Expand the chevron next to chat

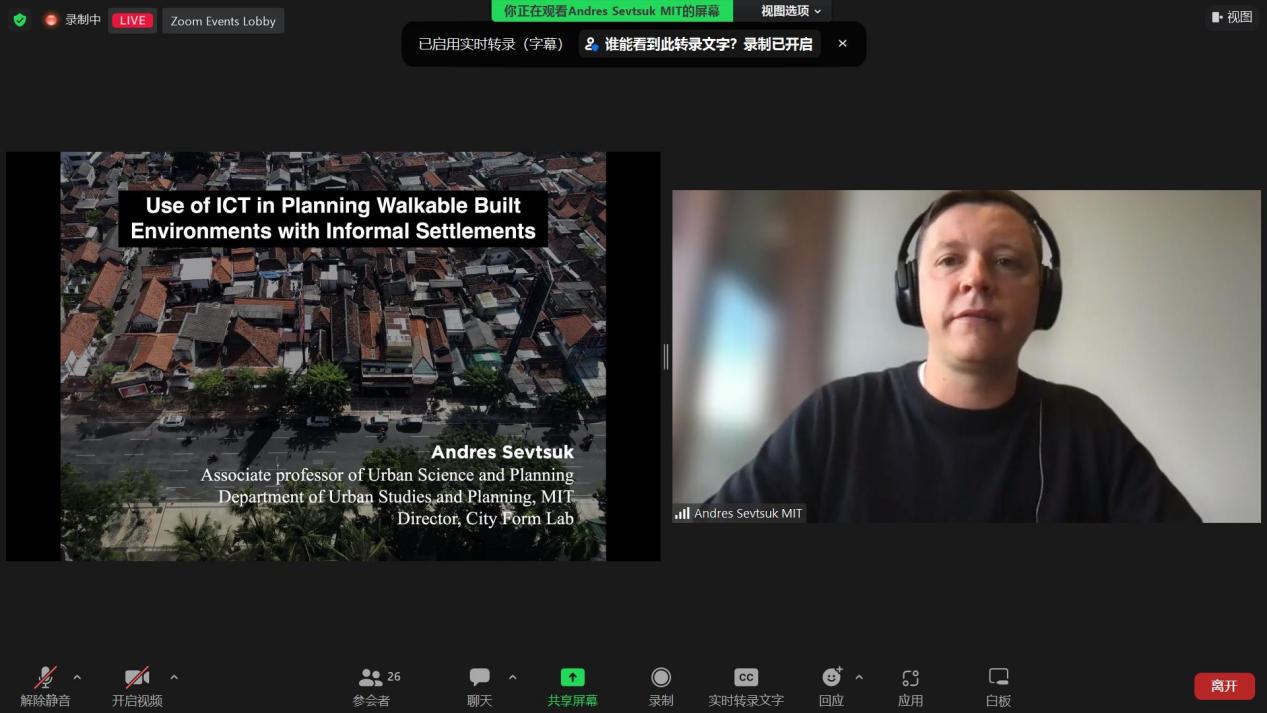pos(513,677)
